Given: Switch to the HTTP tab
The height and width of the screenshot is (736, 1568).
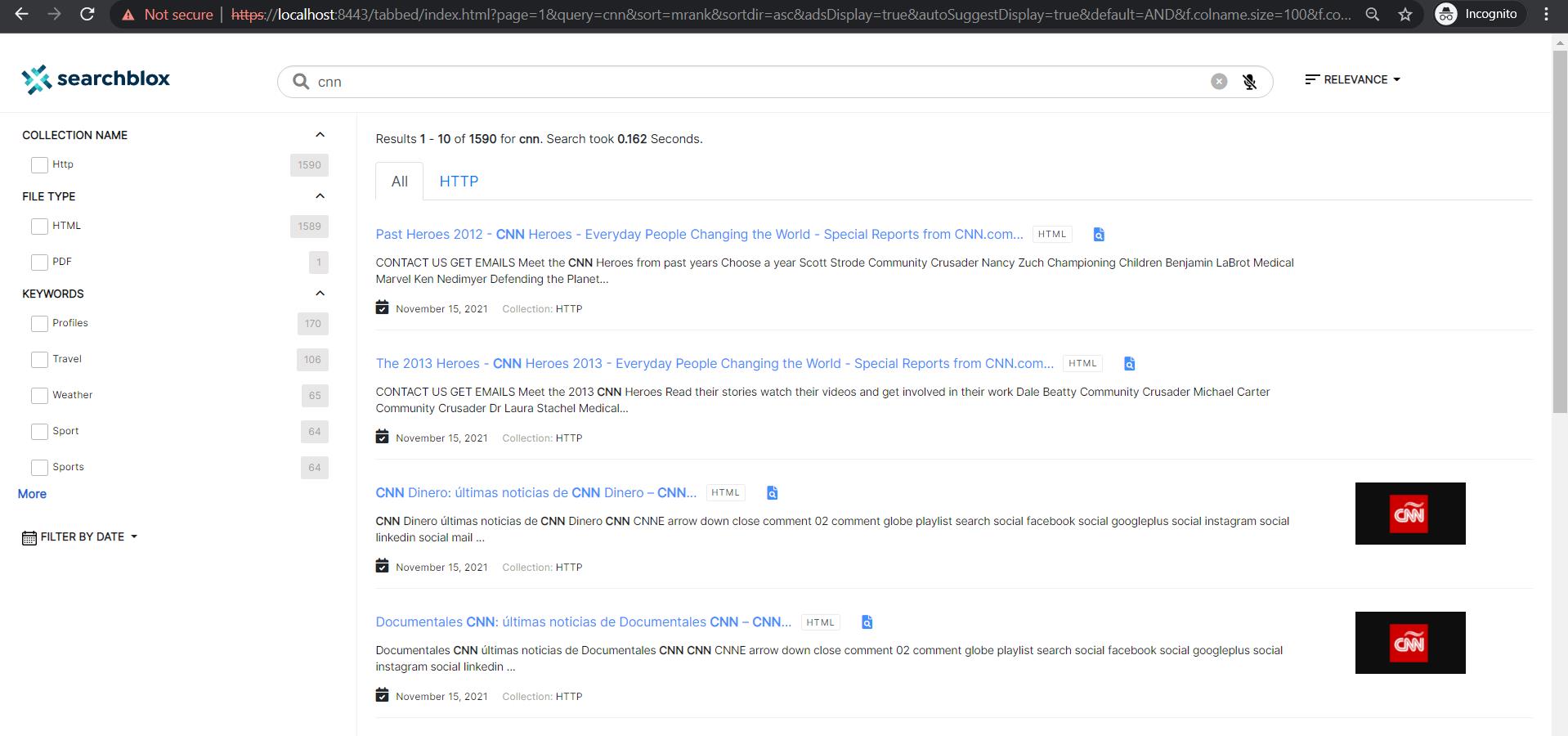Looking at the screenshot, I should click(x=459, y=182).
